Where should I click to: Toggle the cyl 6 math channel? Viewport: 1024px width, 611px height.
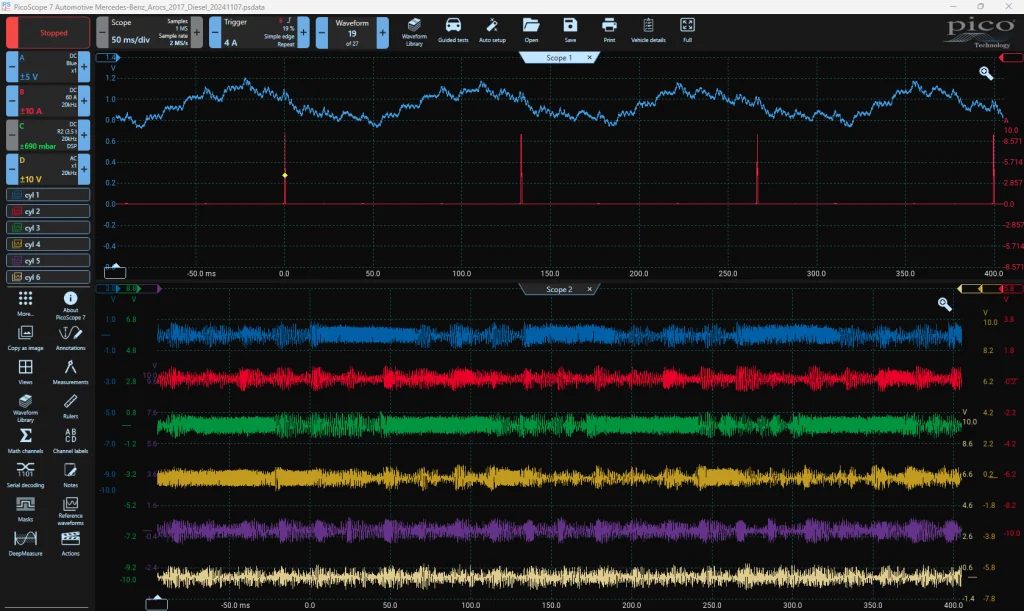pos(48,277)
